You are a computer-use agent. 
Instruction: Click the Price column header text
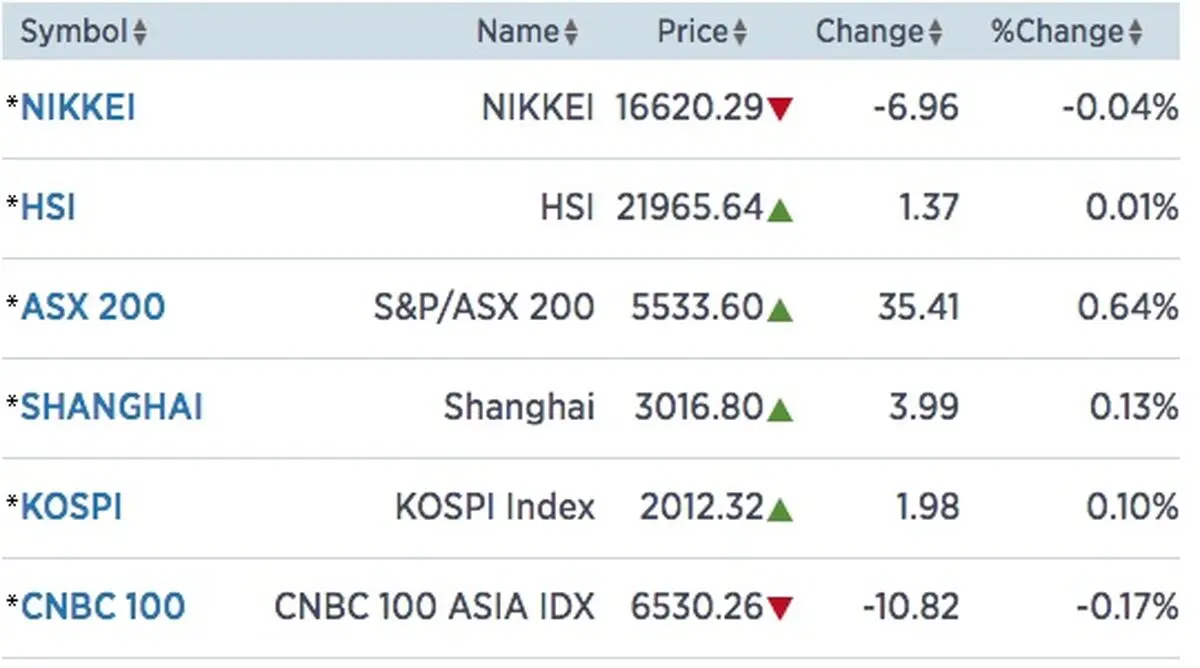tap(693, 32)
